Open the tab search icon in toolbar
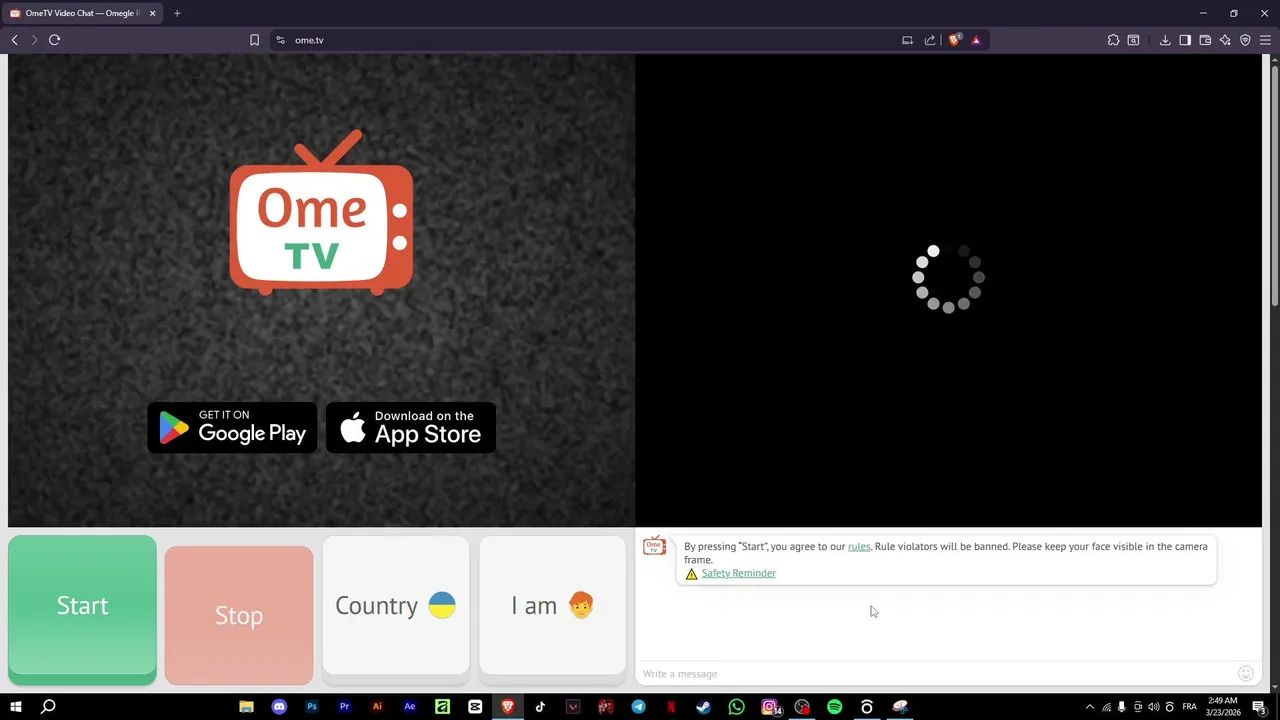The width and height of the screenshot is (1280, 720). point(1133,40)
